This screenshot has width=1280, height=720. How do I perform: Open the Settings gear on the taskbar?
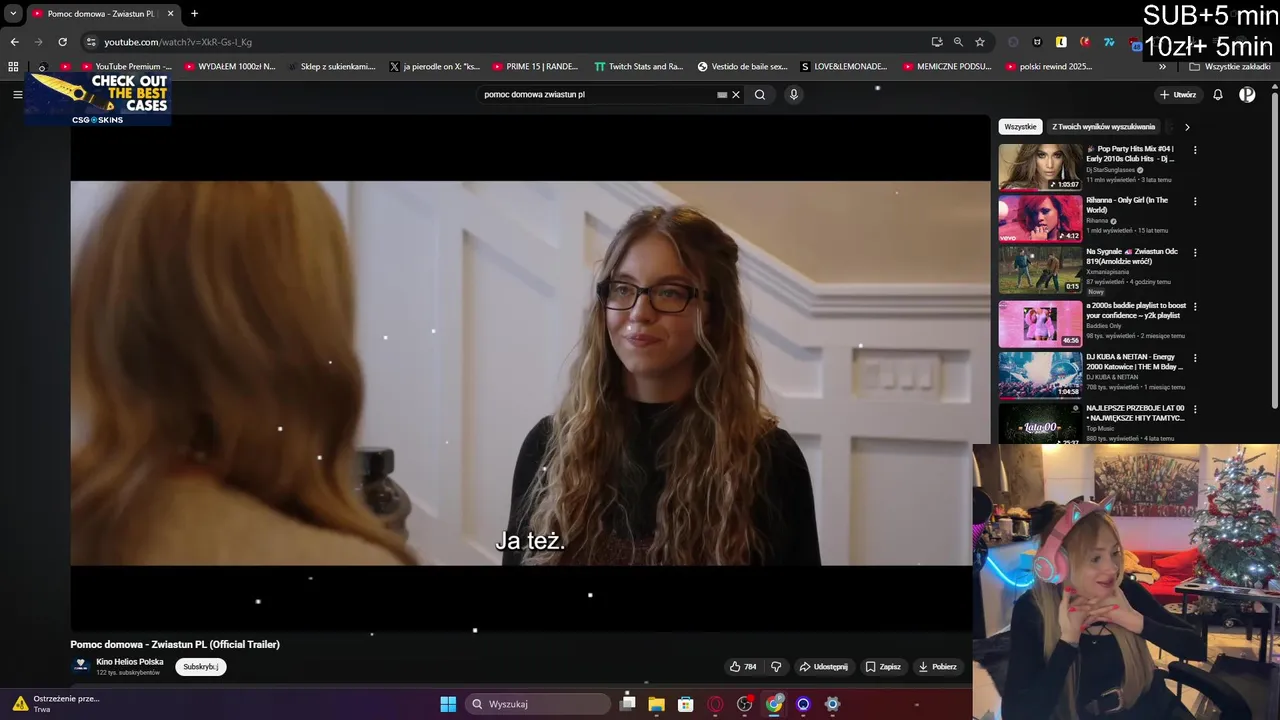click(832, 704)
